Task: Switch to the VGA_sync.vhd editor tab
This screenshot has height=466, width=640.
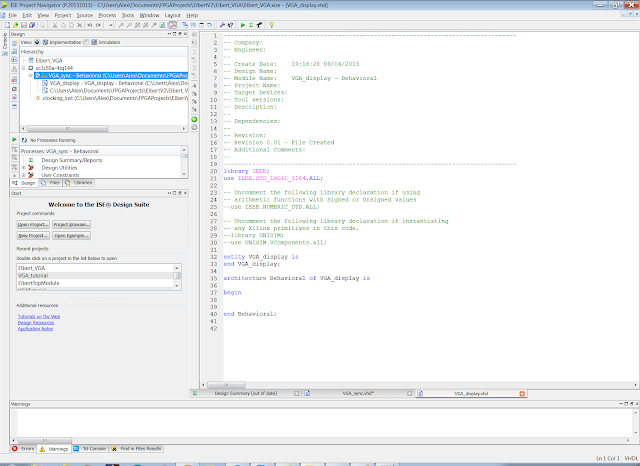Action: 358,393
